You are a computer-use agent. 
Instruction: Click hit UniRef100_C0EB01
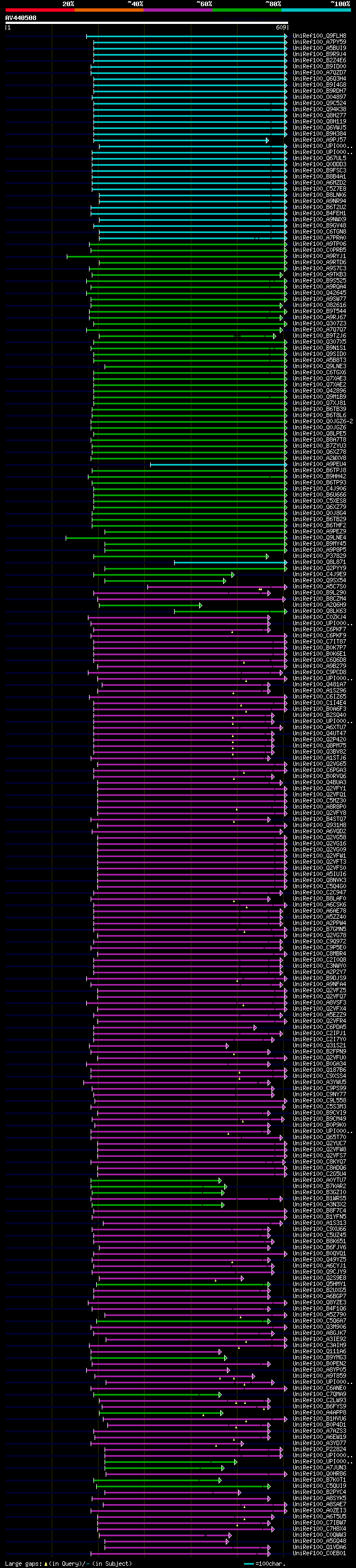point(319,1553)
